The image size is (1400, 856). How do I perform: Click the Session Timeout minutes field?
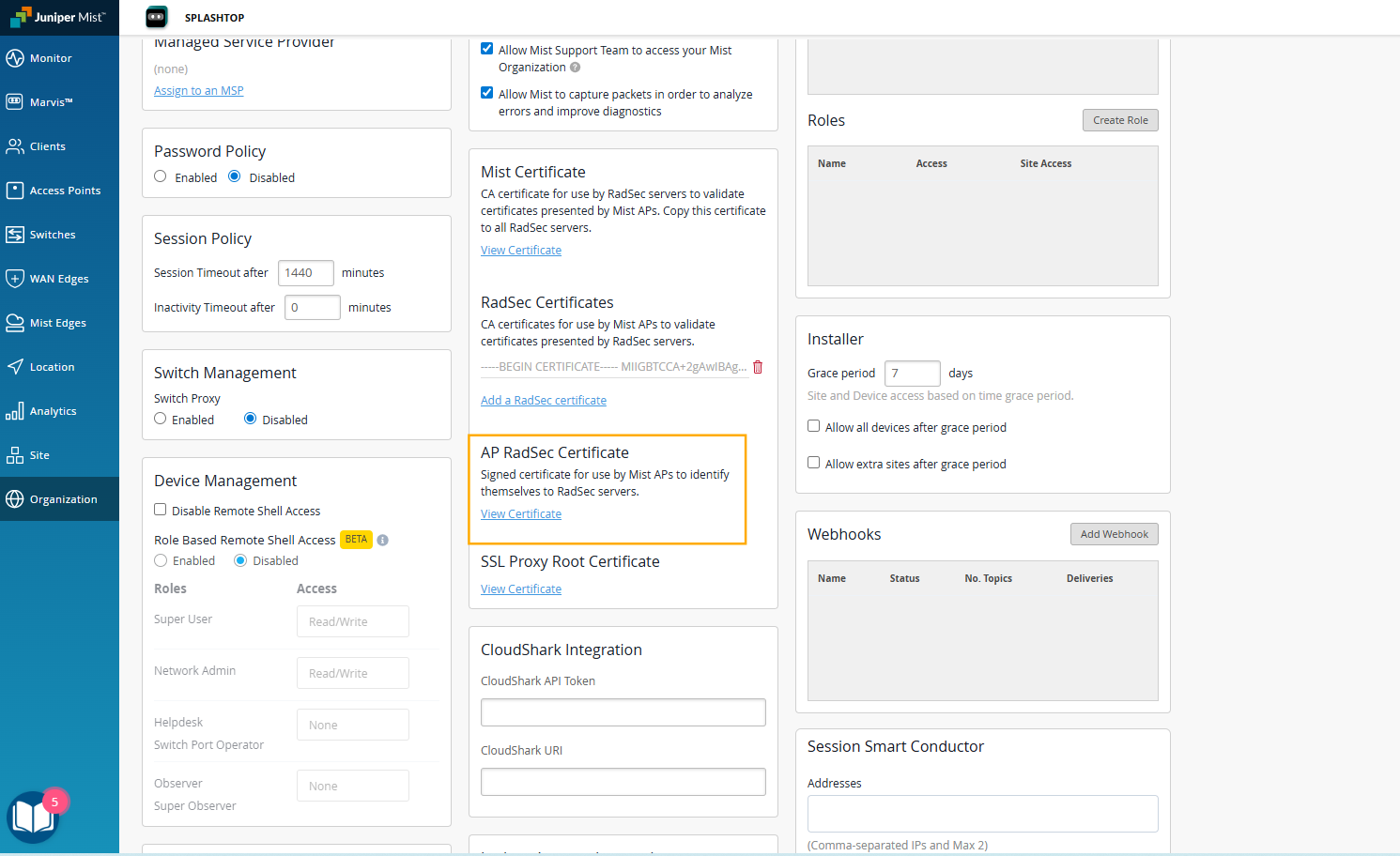point(306,273)
